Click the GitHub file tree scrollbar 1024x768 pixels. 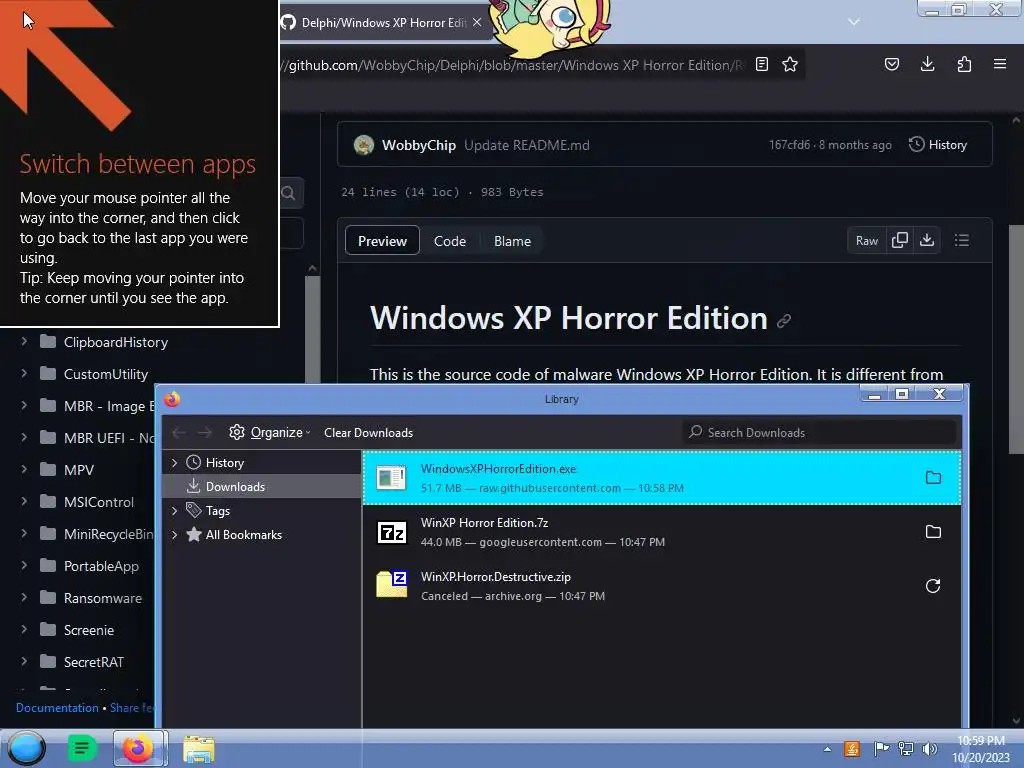(312, 330)
